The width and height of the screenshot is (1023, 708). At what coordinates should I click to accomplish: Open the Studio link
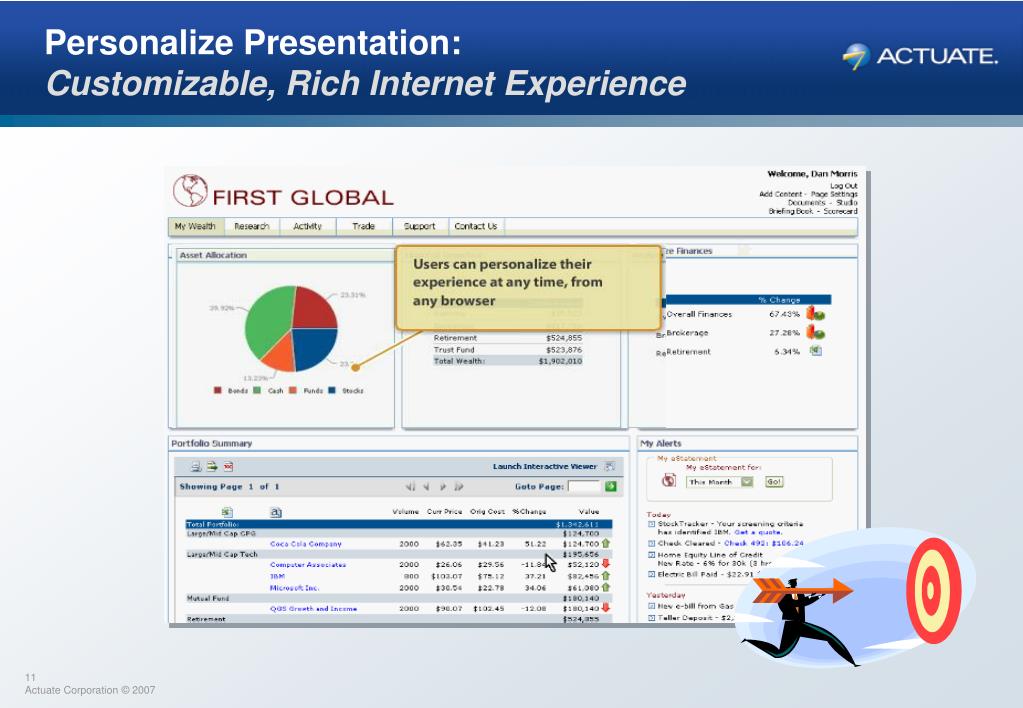point(847,202)
